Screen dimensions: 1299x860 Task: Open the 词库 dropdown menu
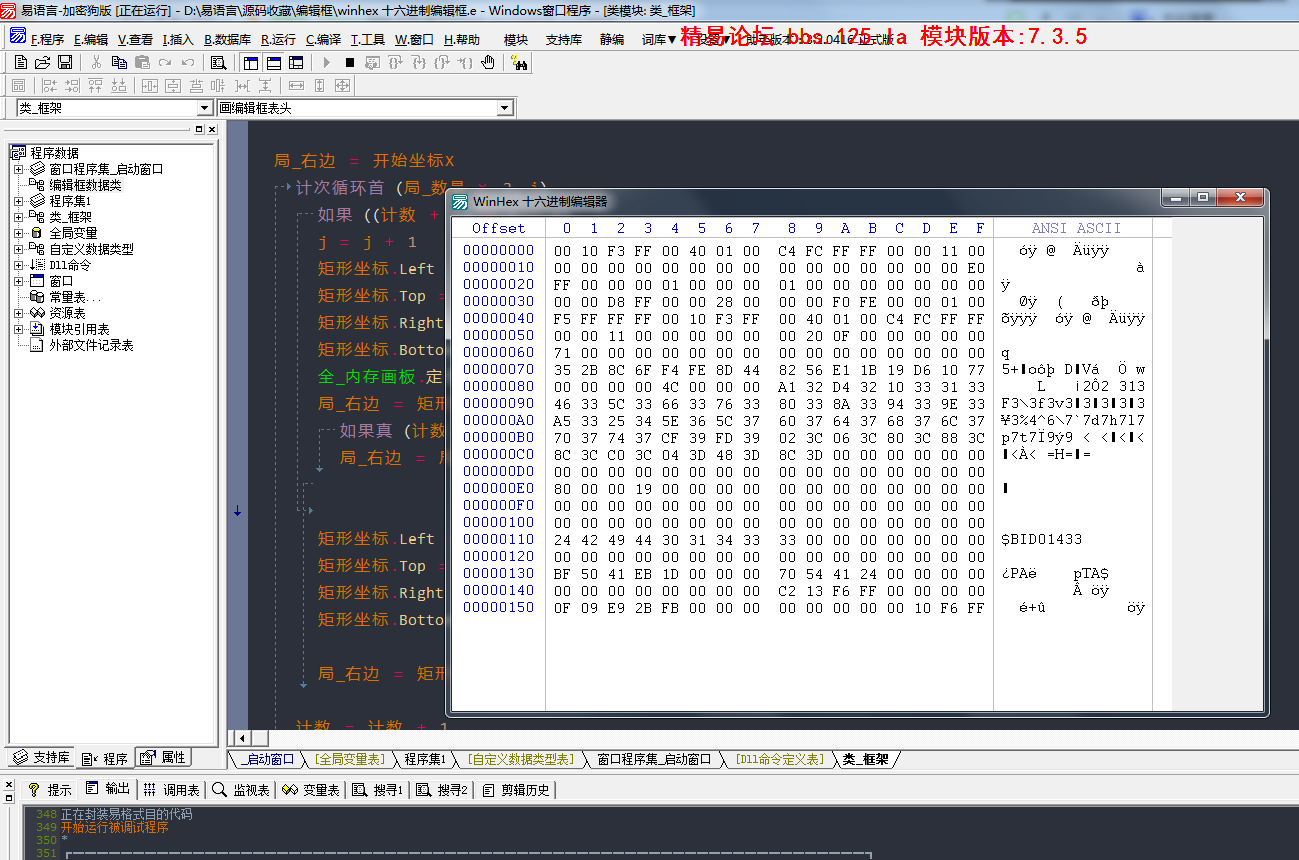(659, 40)
